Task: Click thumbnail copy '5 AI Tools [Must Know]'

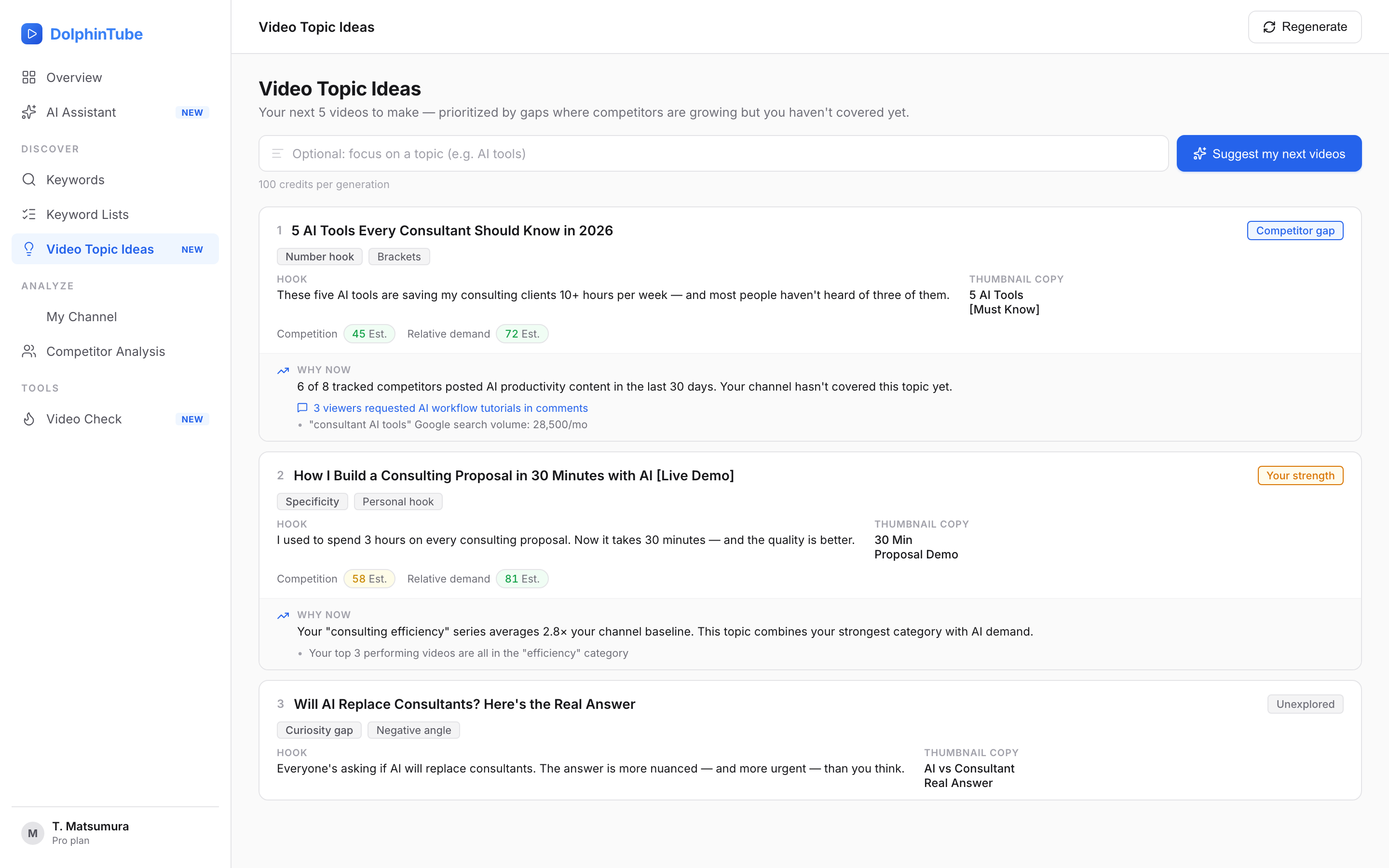Action: coord(1005,302)
